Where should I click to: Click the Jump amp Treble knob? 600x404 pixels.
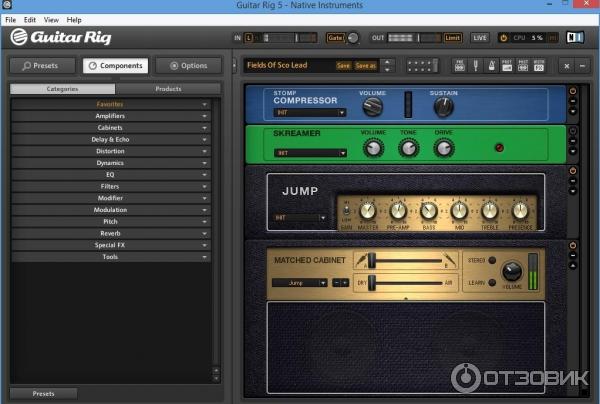click(489, 211)
